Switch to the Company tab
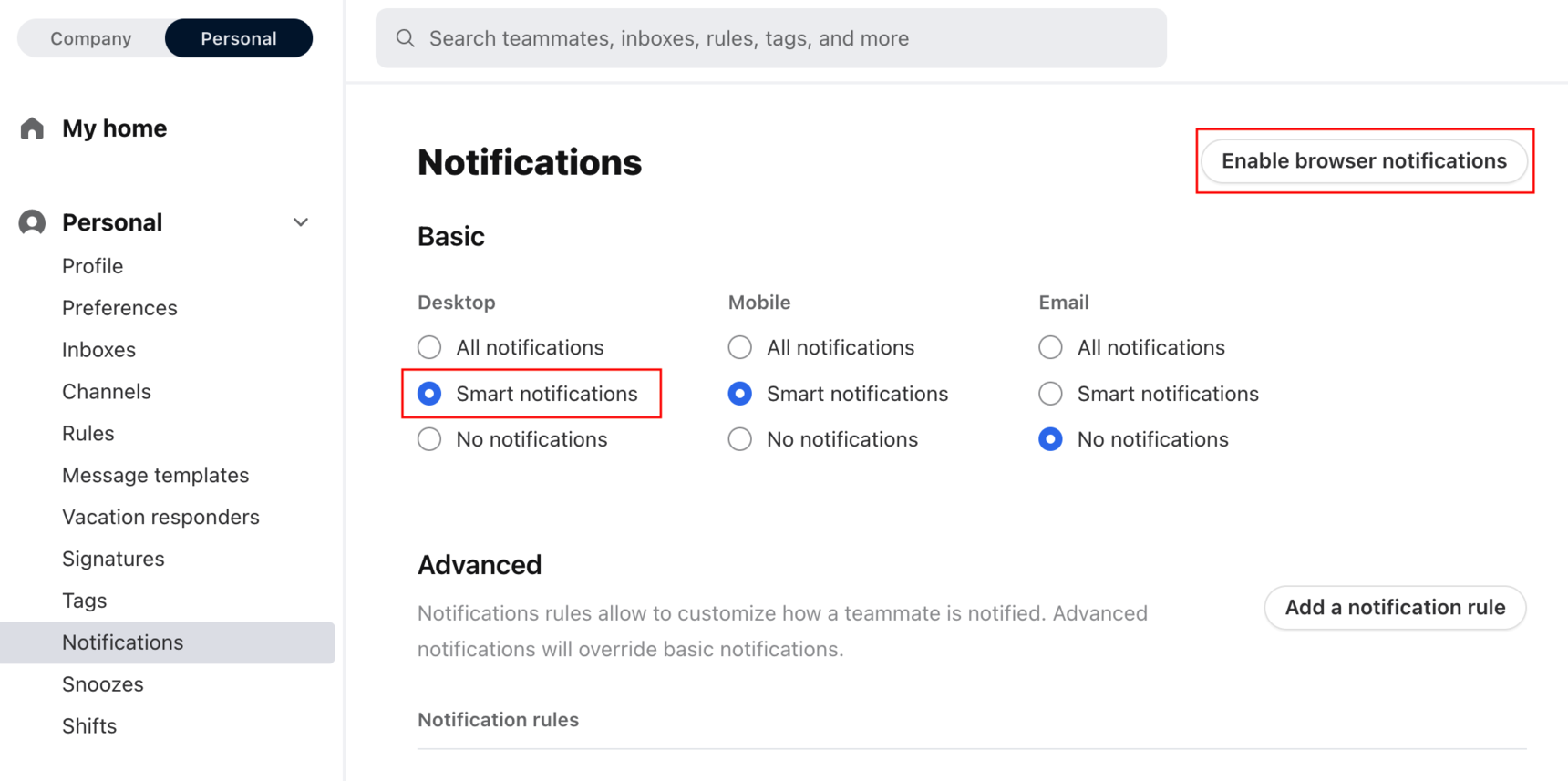The width and height of the screenshot is (1568, 781). point(91,38)
